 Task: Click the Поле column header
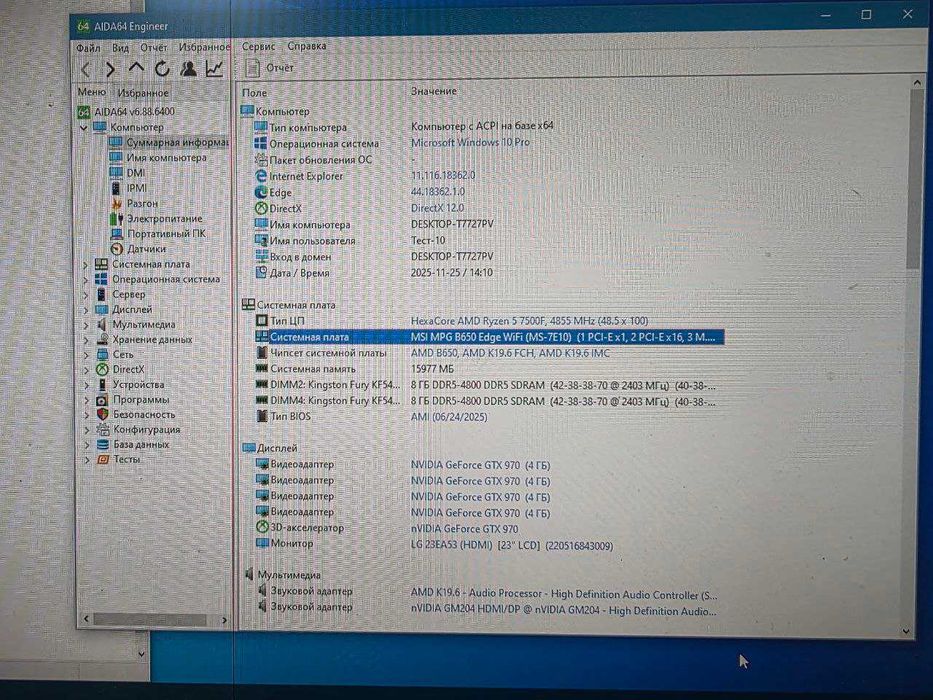point(255,93)
